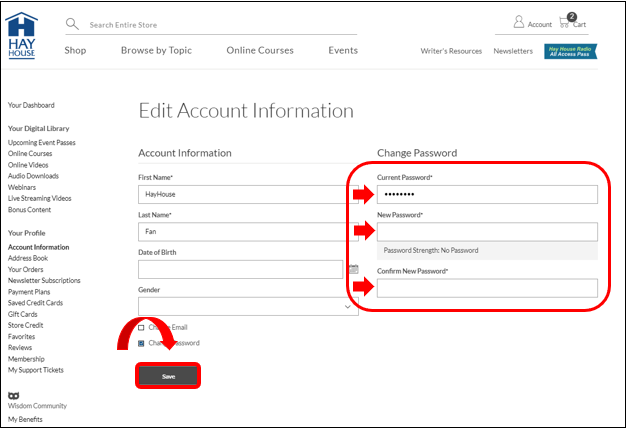Open the Date of Birth calendar picker
The width and height of the screenshot is (627, 429).
coord(353,269)
